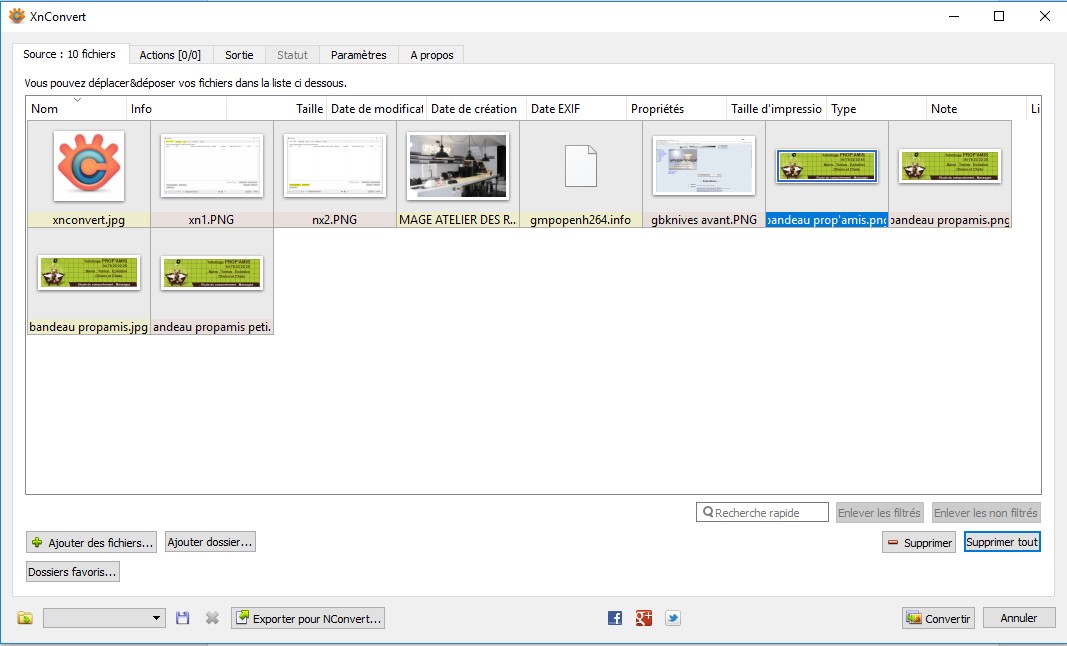Click Exporter pour NConvert button
This screenshot has height=646, width=1067.
tap(308, 618)
